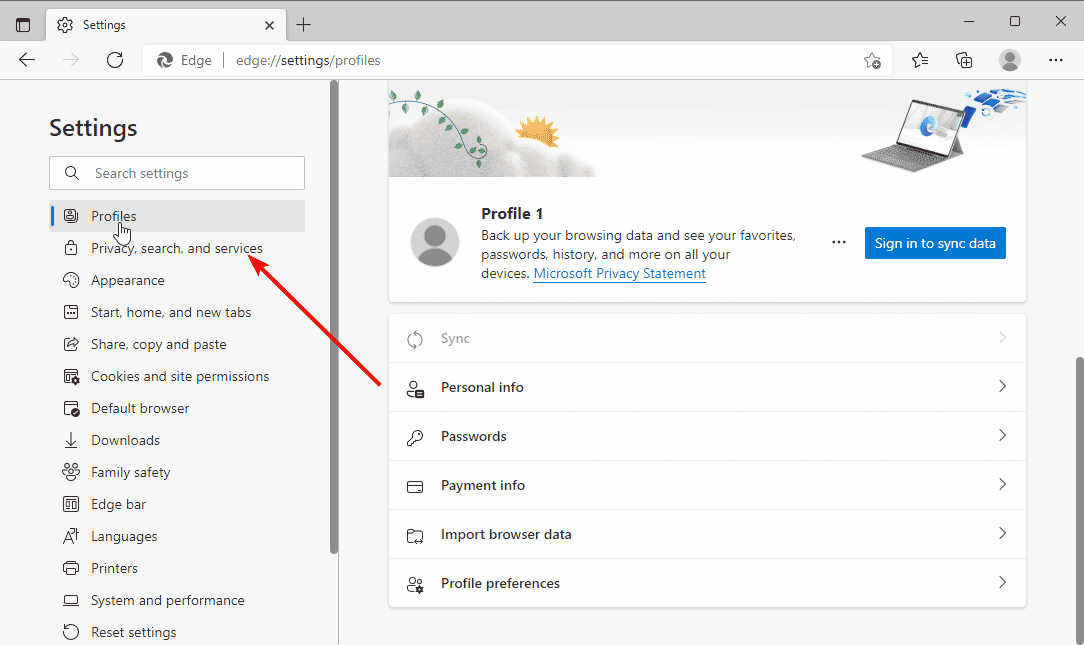Expand Profile preferences chevron

pos(1002,583)
